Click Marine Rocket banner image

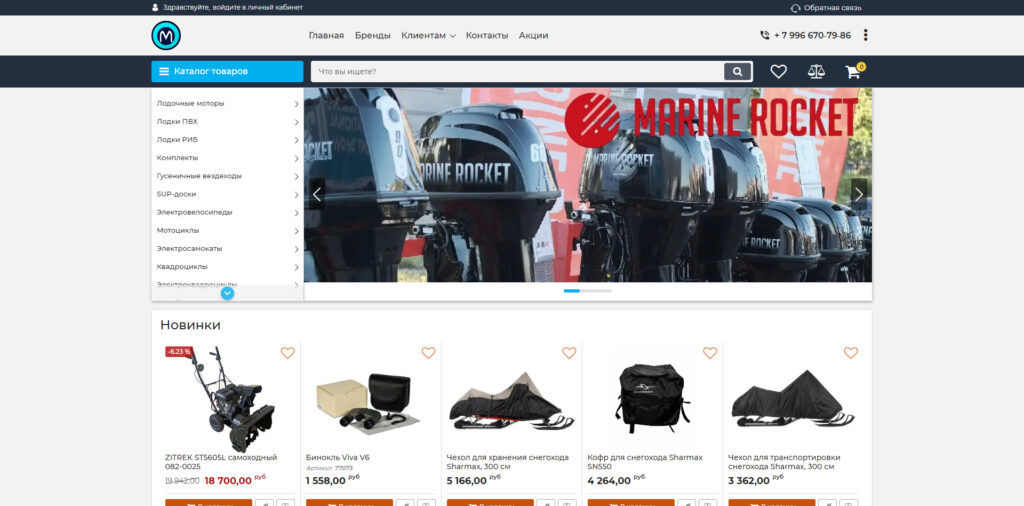(x=588, y=185)
